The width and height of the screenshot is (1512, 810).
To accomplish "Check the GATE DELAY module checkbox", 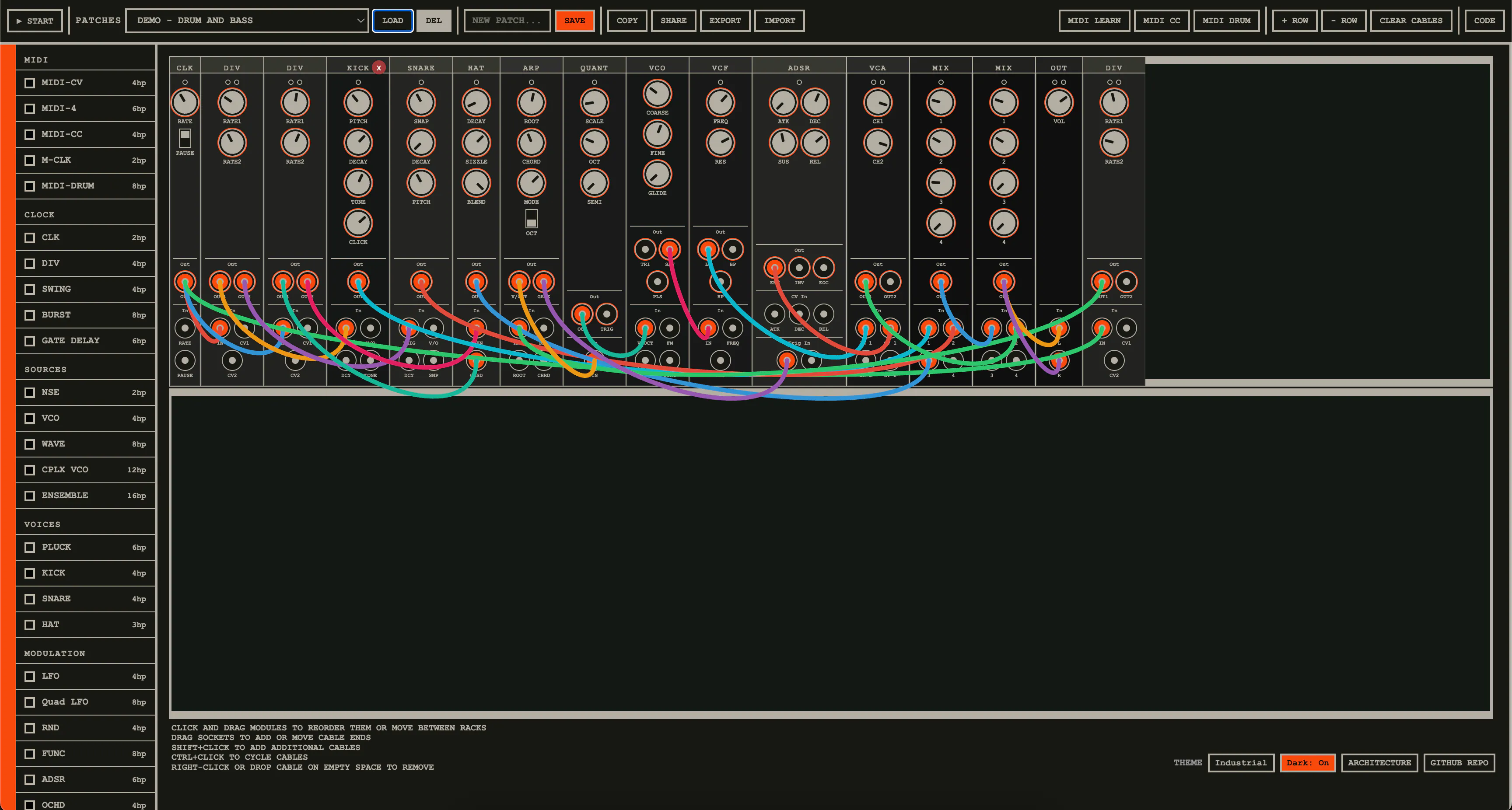I will 30,340.
